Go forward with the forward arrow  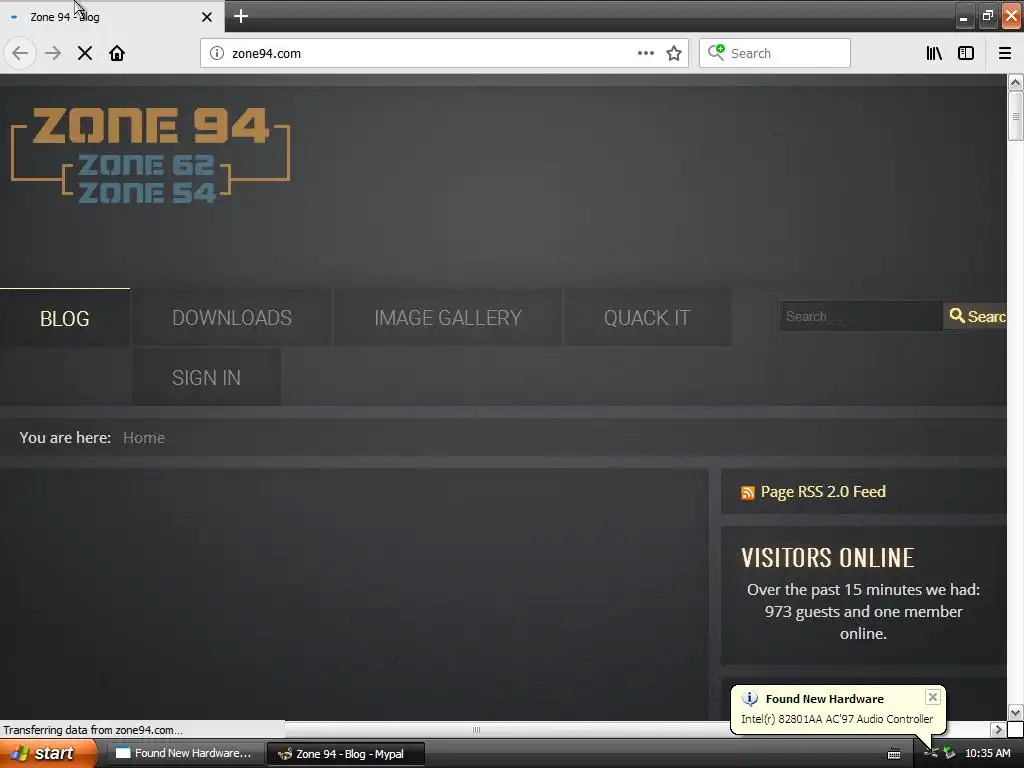pyautogui.click(x=53, y=53)
